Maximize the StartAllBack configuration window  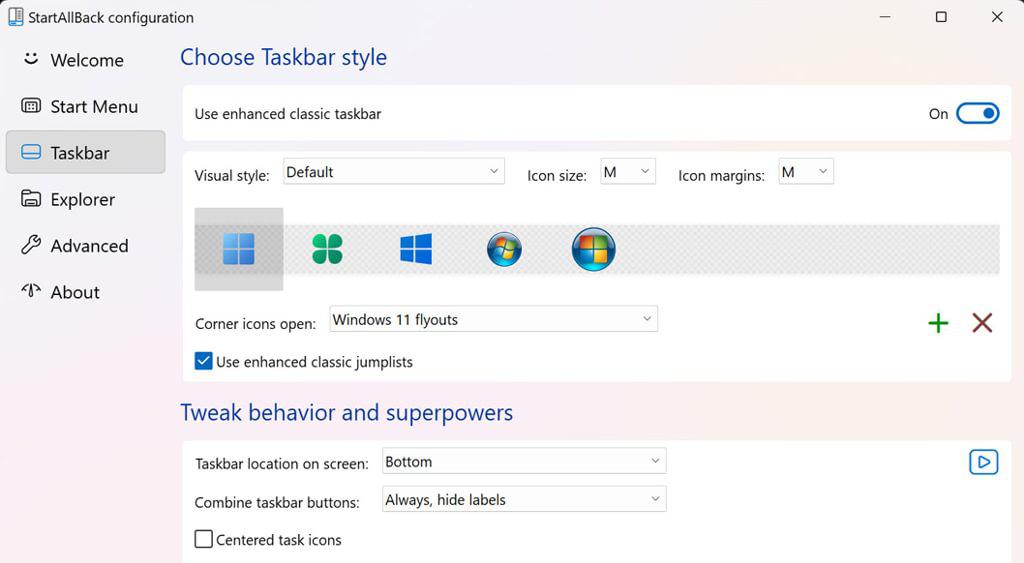[941, 17]
